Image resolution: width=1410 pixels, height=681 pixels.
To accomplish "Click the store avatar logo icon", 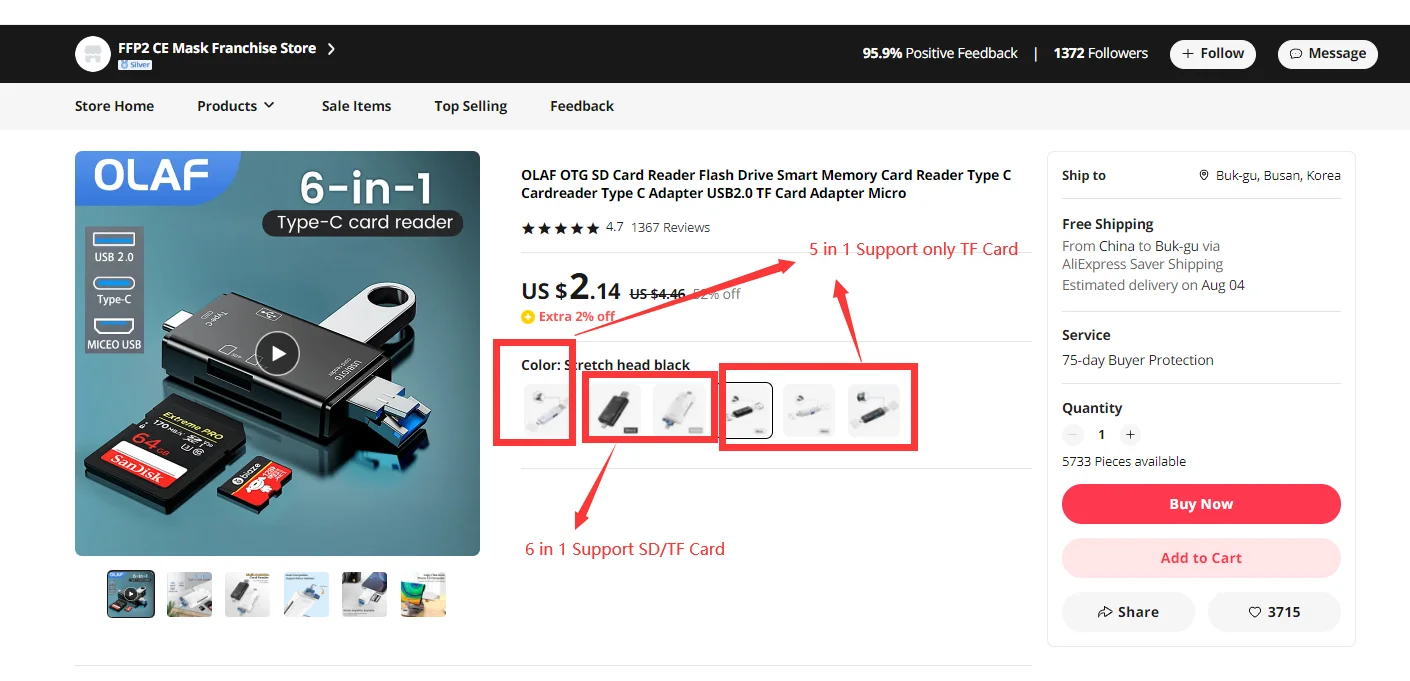I will point(93,54).
